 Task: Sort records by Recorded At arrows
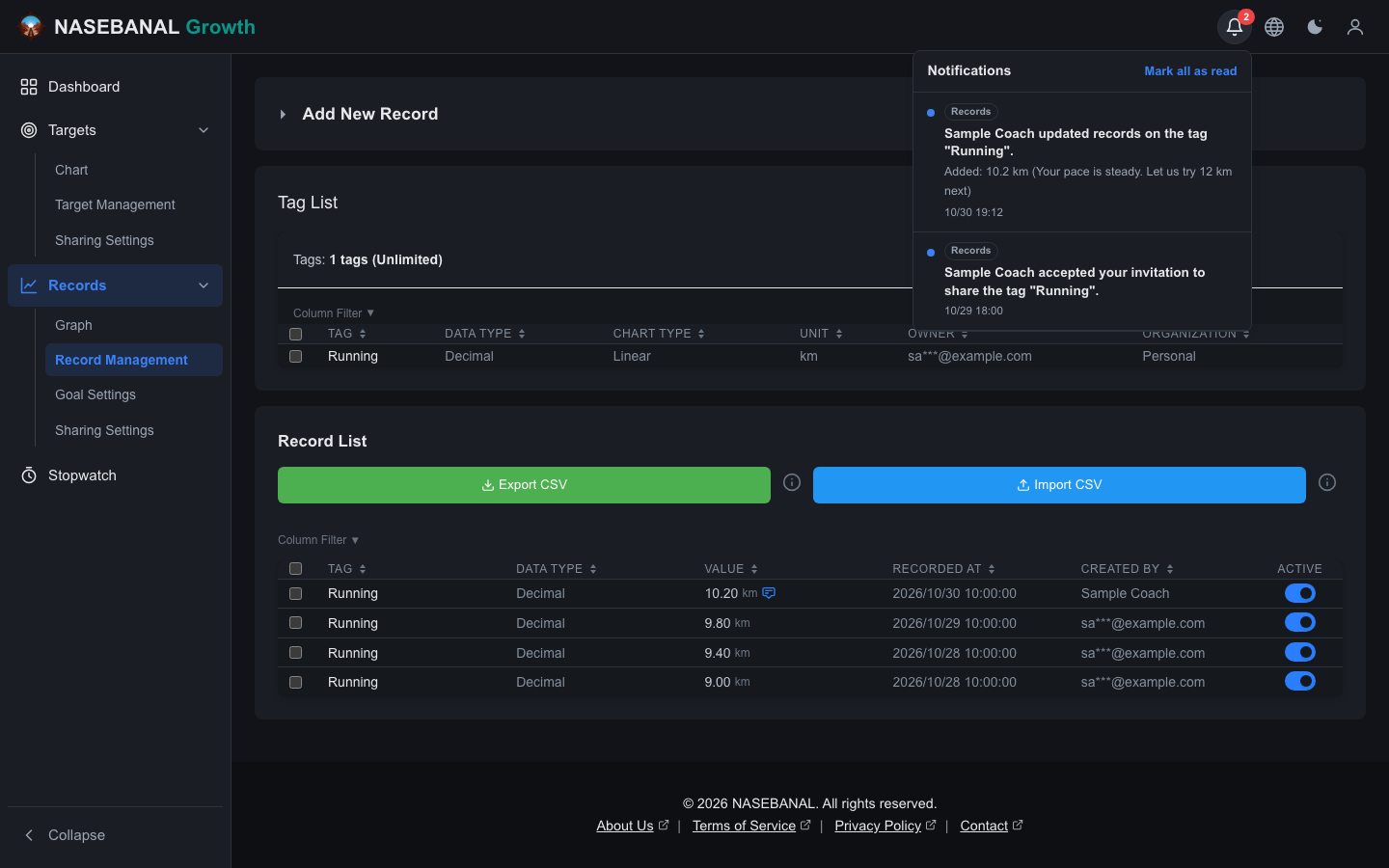pyautogui.click(x=992, y=569)
